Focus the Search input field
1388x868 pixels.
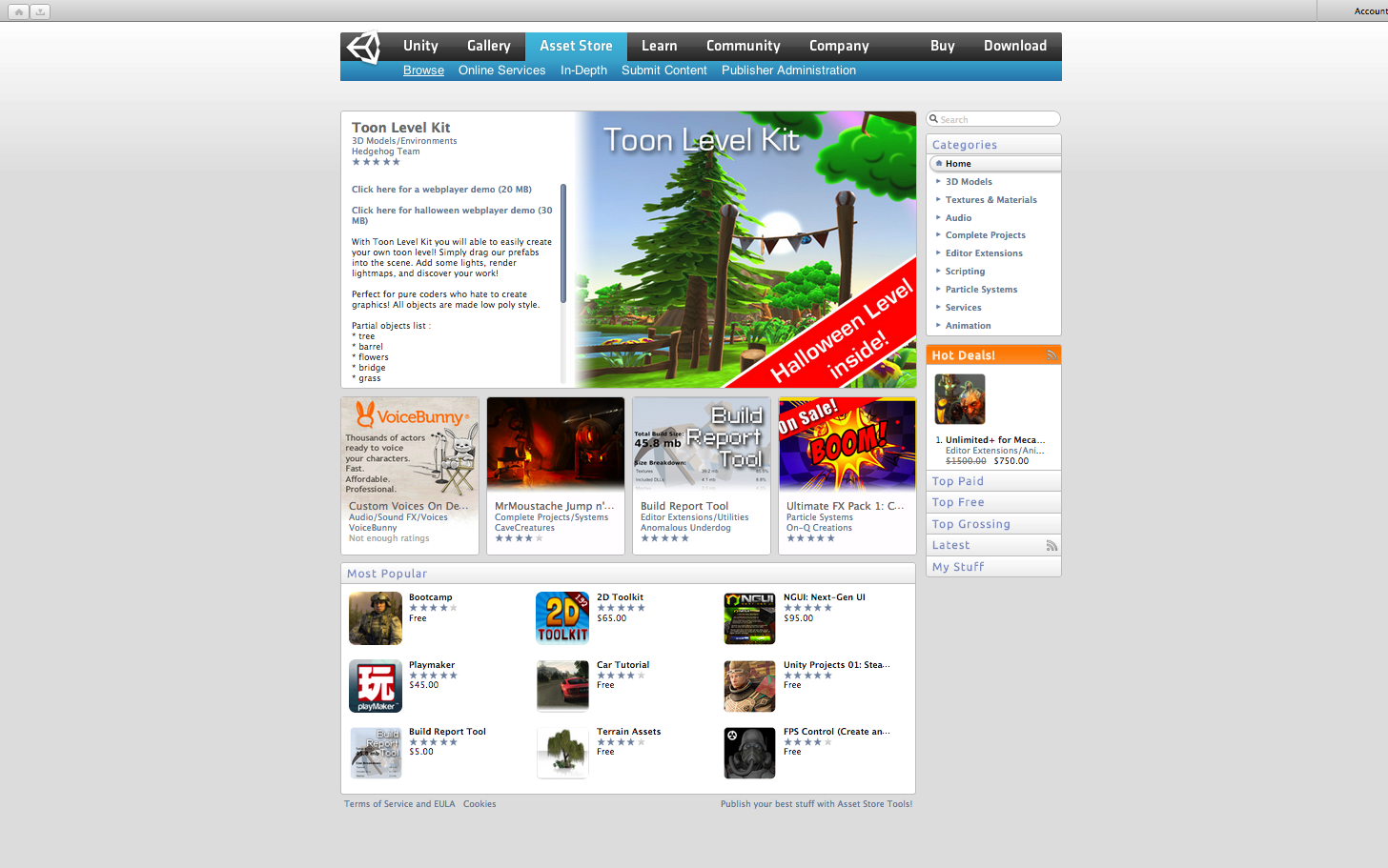coord(993,119)
